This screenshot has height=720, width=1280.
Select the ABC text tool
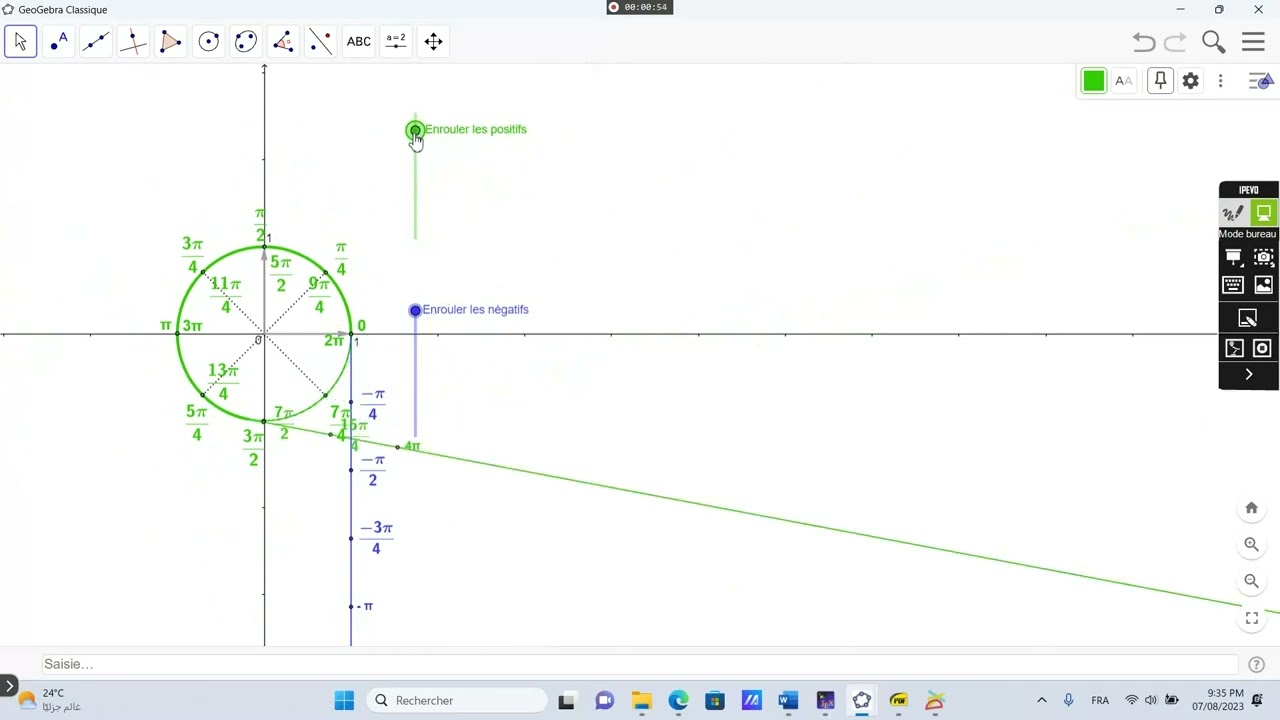tap(358, 41)
